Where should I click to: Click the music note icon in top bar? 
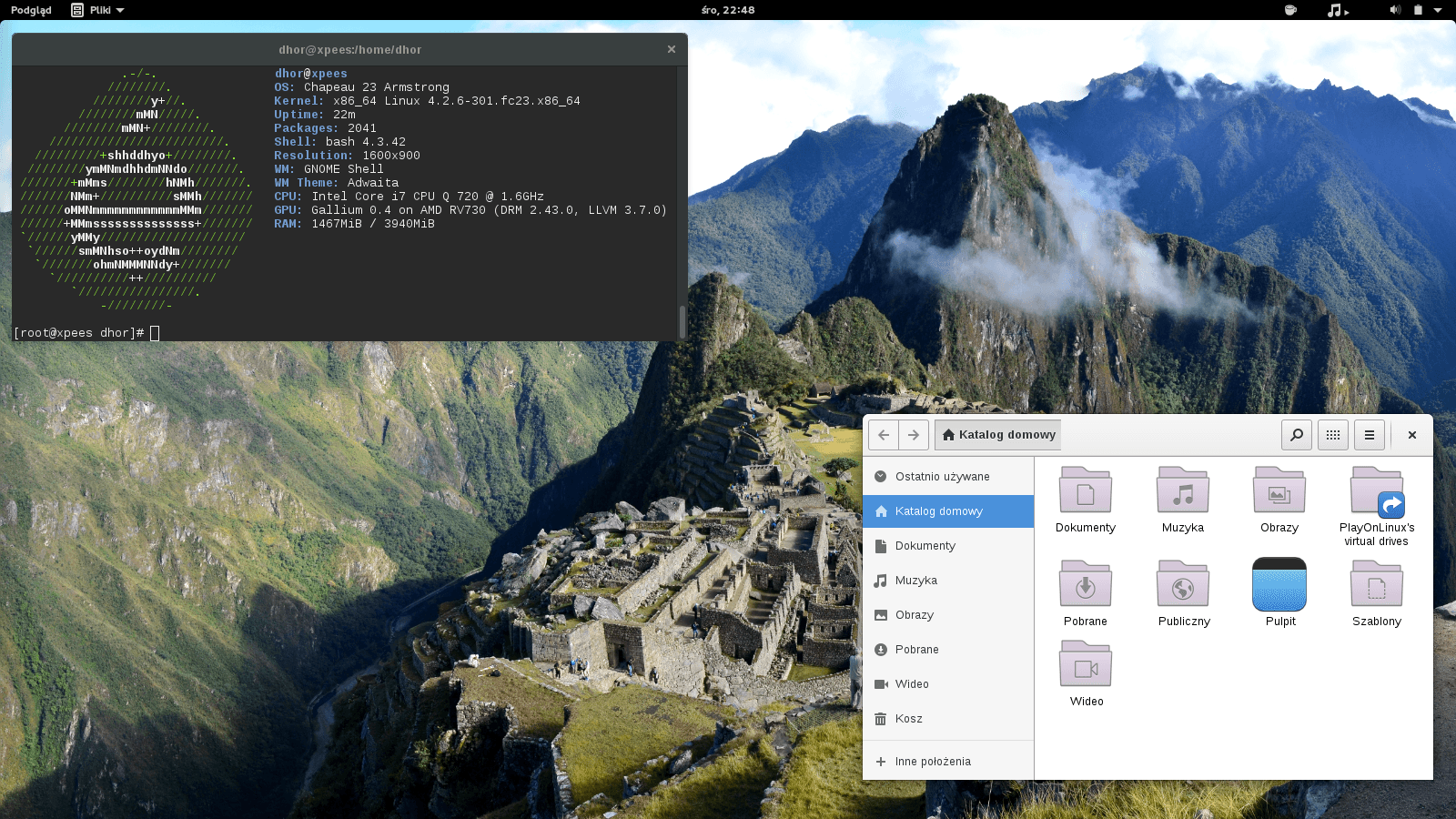1337,10
